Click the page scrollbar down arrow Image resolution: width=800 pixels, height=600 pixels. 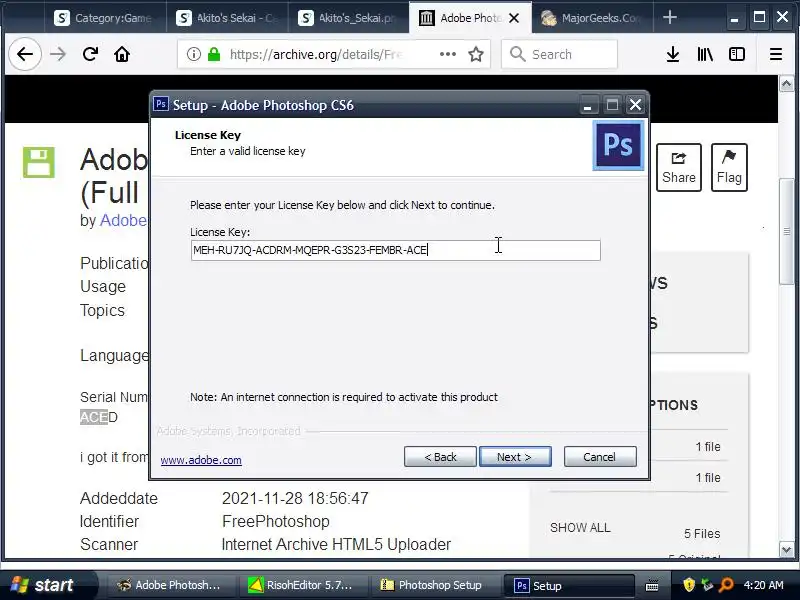(786, 550)
